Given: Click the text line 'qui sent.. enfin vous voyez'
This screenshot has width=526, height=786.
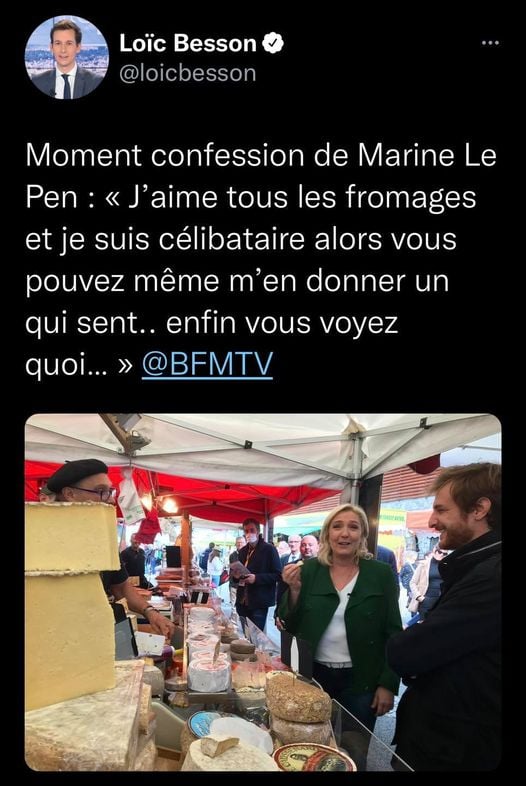Looking at the screenshot, I should tap(211, 323).
